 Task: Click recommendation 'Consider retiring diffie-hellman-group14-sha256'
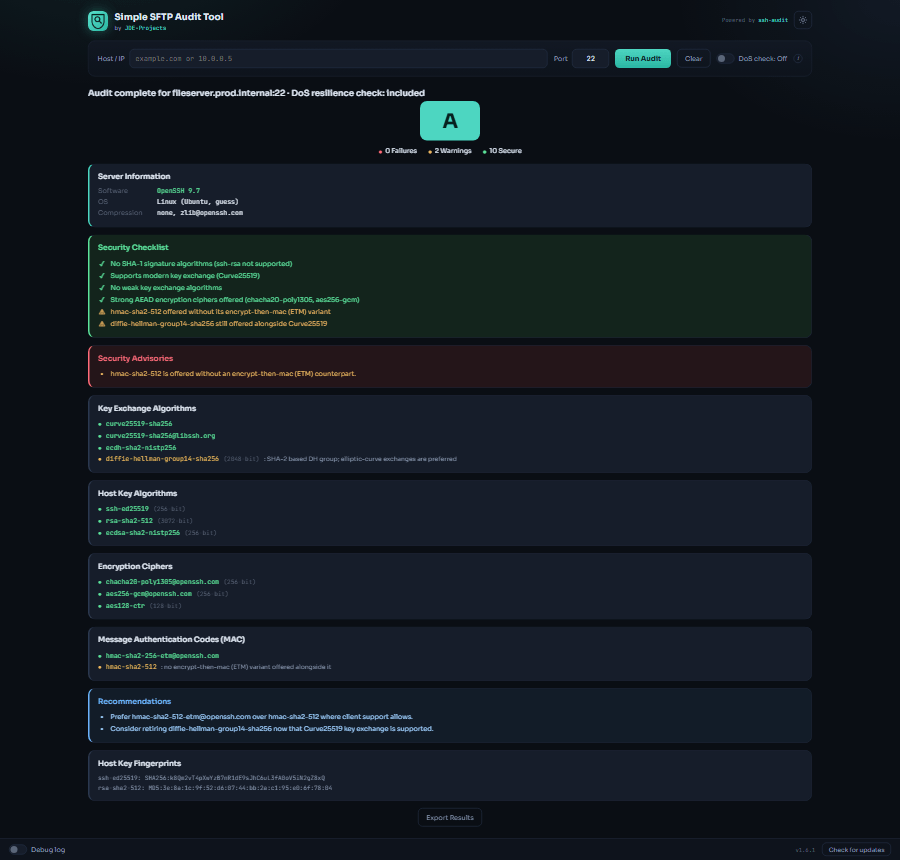pyautogui.click(x=271, y=729)
